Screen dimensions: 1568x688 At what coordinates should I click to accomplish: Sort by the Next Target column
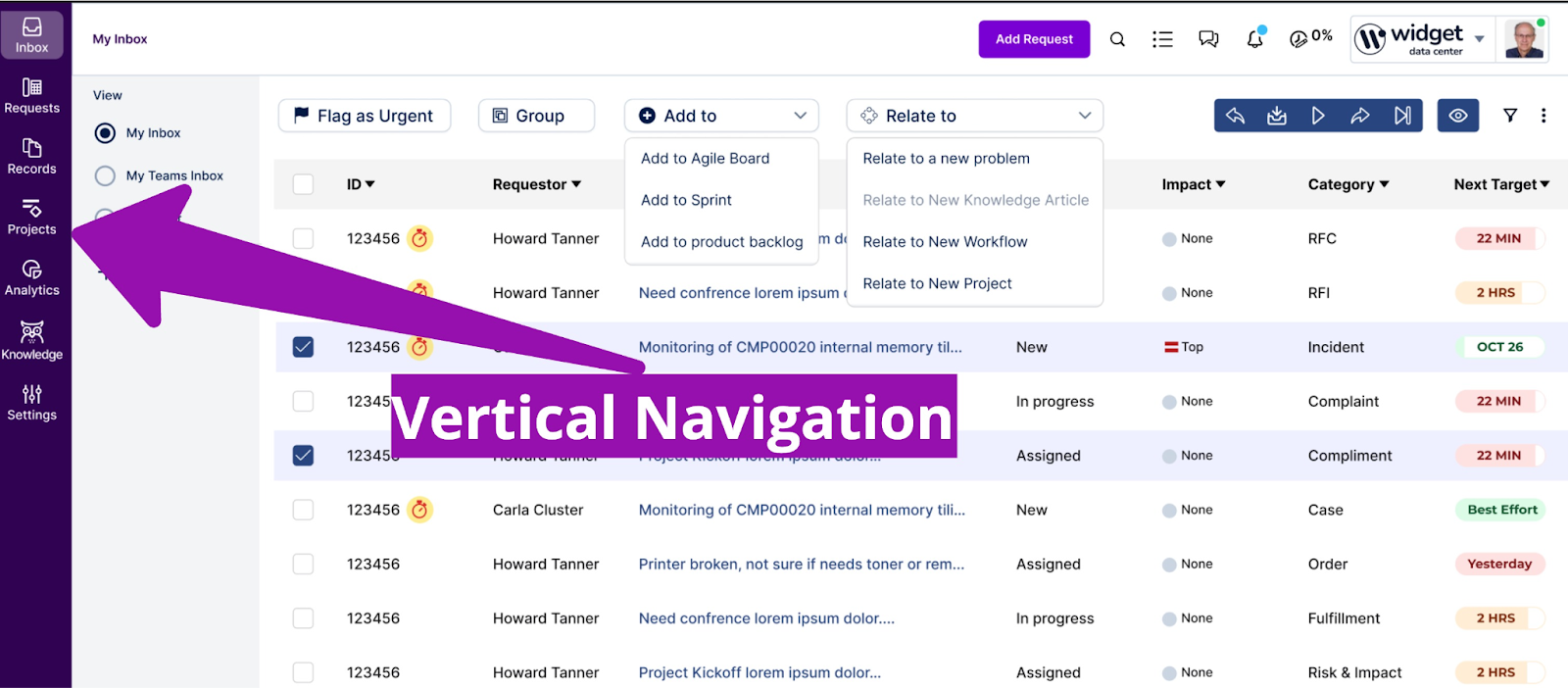[1501, 184]
